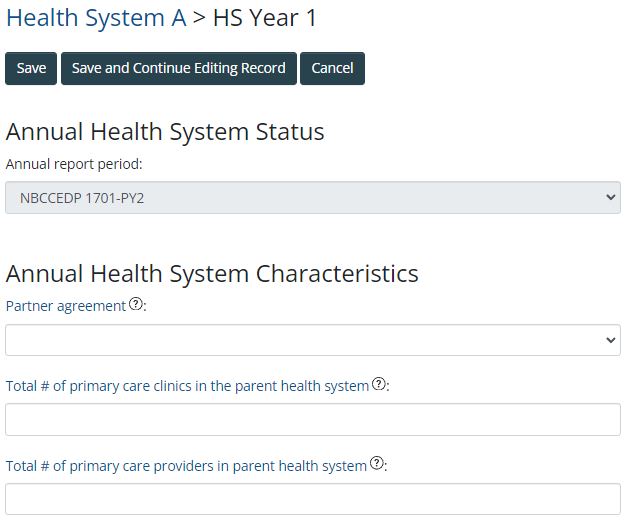
Task: Select the total primary care providers label
Action: [x=186, y=465]
